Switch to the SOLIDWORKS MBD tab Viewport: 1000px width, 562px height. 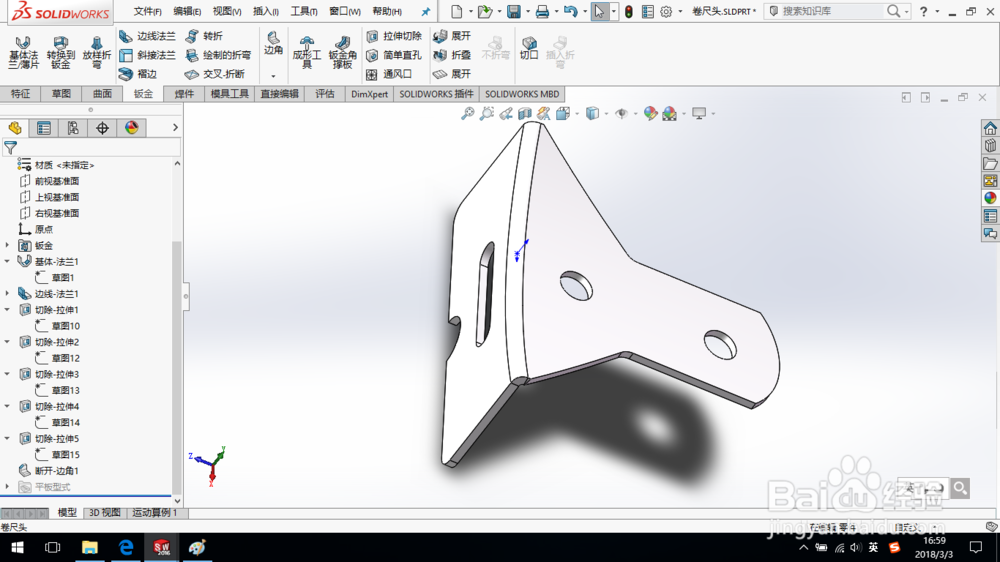click(522, 94)
